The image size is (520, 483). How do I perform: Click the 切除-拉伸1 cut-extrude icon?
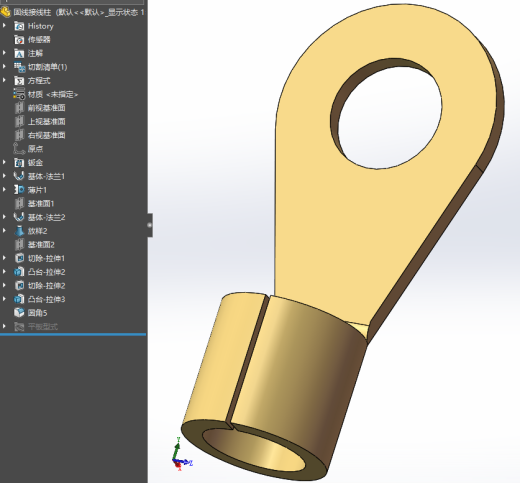19,258
